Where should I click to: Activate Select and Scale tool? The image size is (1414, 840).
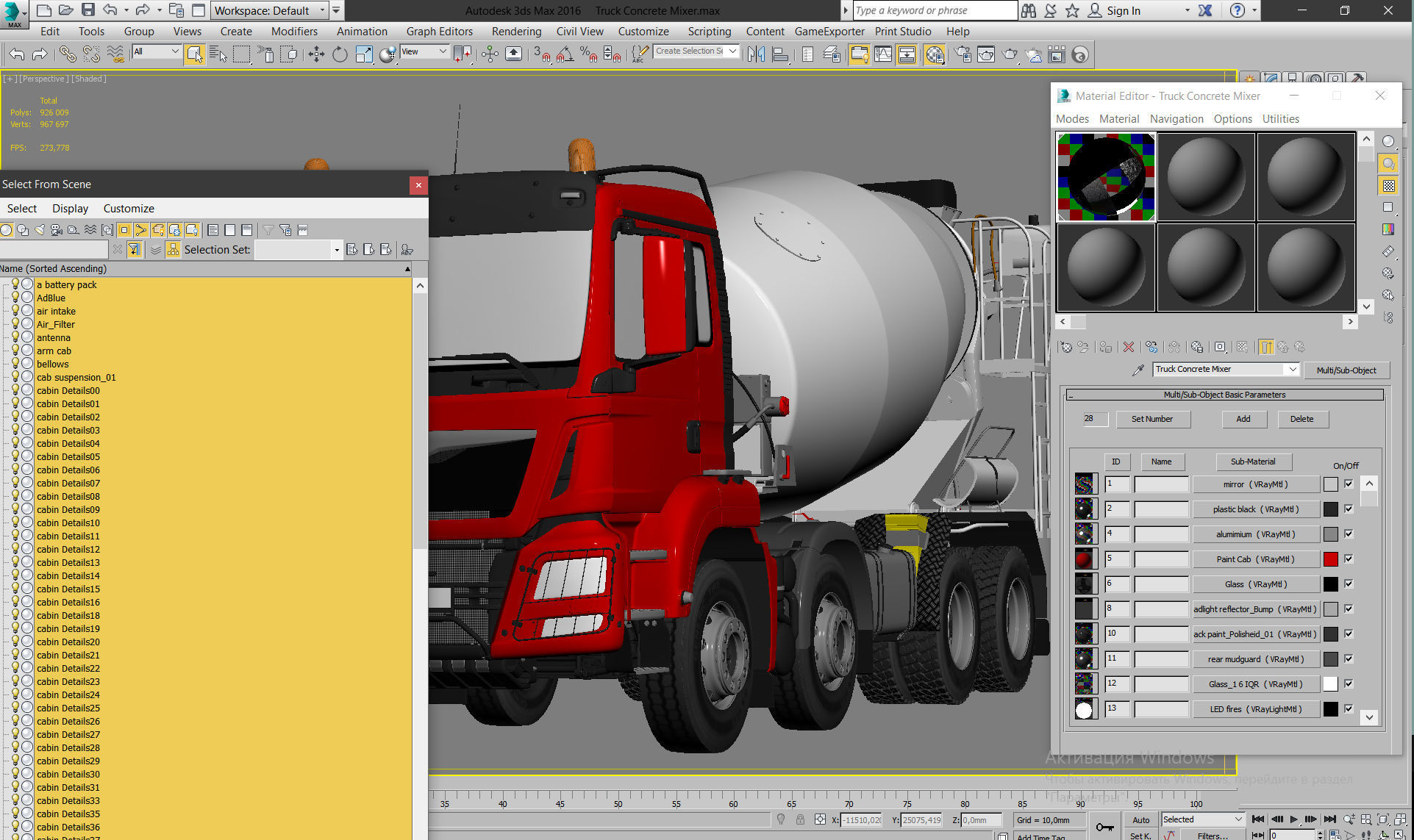click(x=364, y=54)
